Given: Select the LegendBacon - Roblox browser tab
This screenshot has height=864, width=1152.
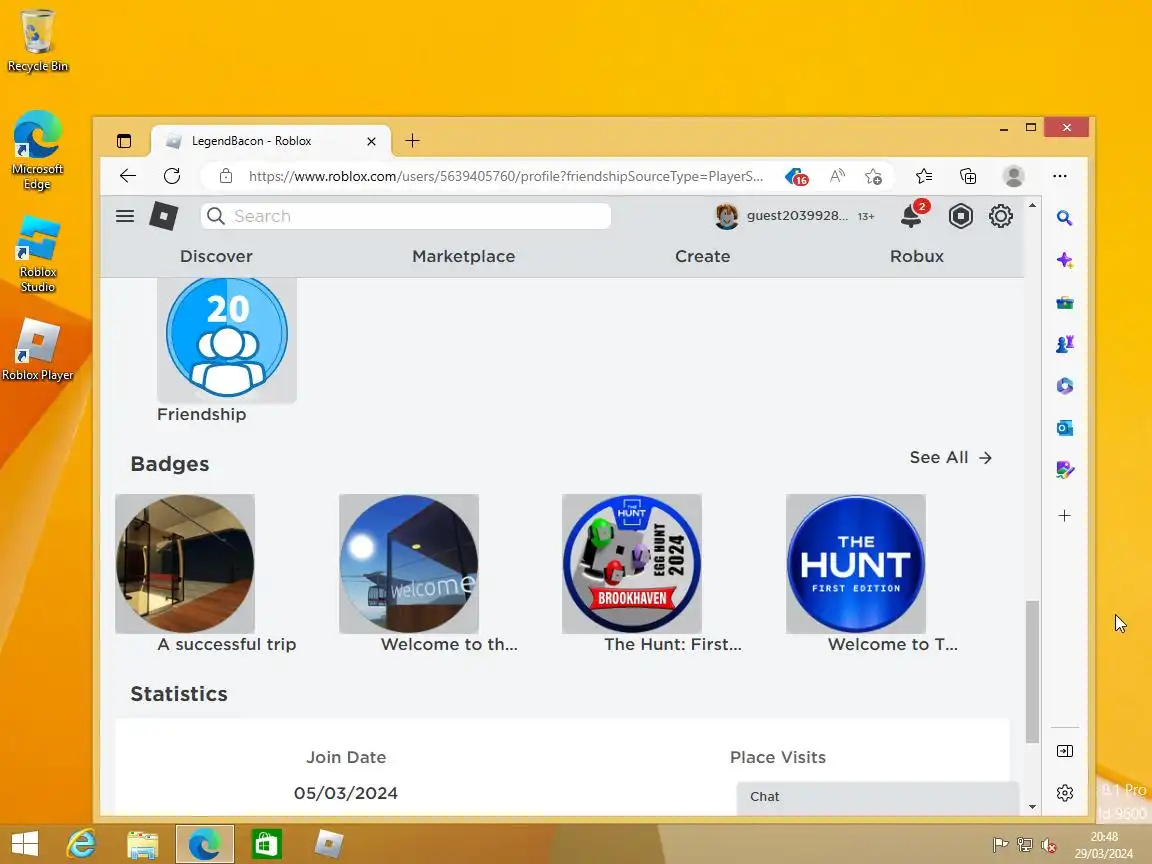Looking at the screenshot, I should pyautogui.click(x=270, y=141).
